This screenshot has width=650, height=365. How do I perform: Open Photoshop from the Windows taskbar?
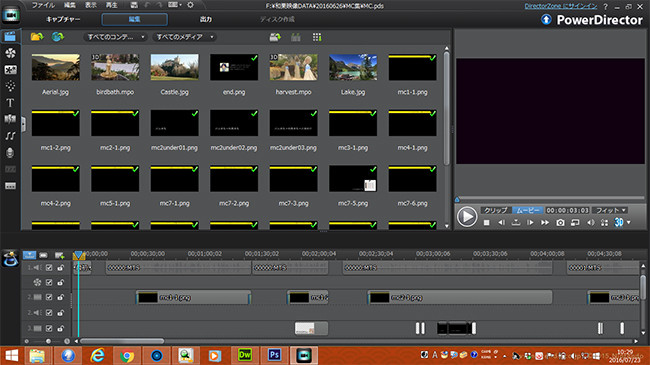pyautogui.click(x=274, y=355)
